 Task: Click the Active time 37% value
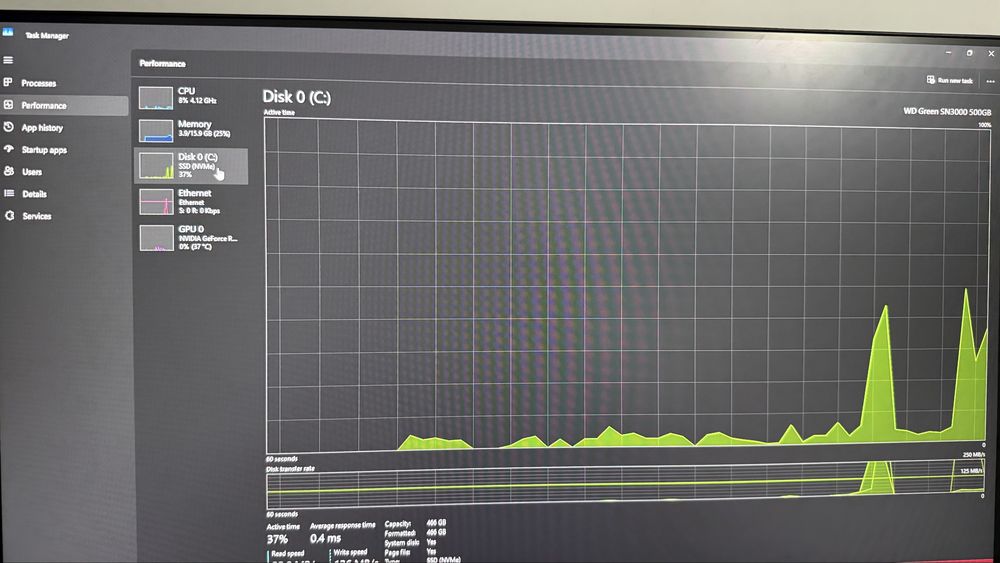277,539
